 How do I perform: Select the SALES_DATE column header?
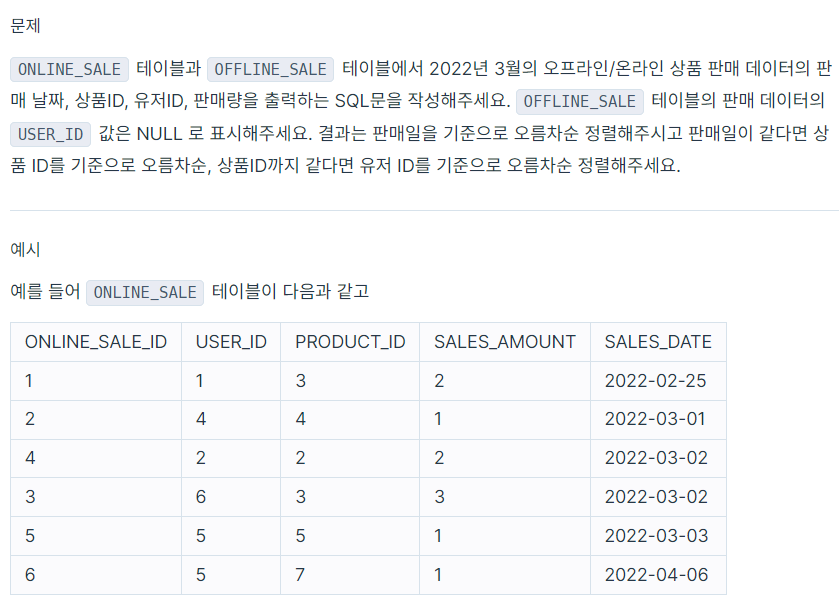658,342
